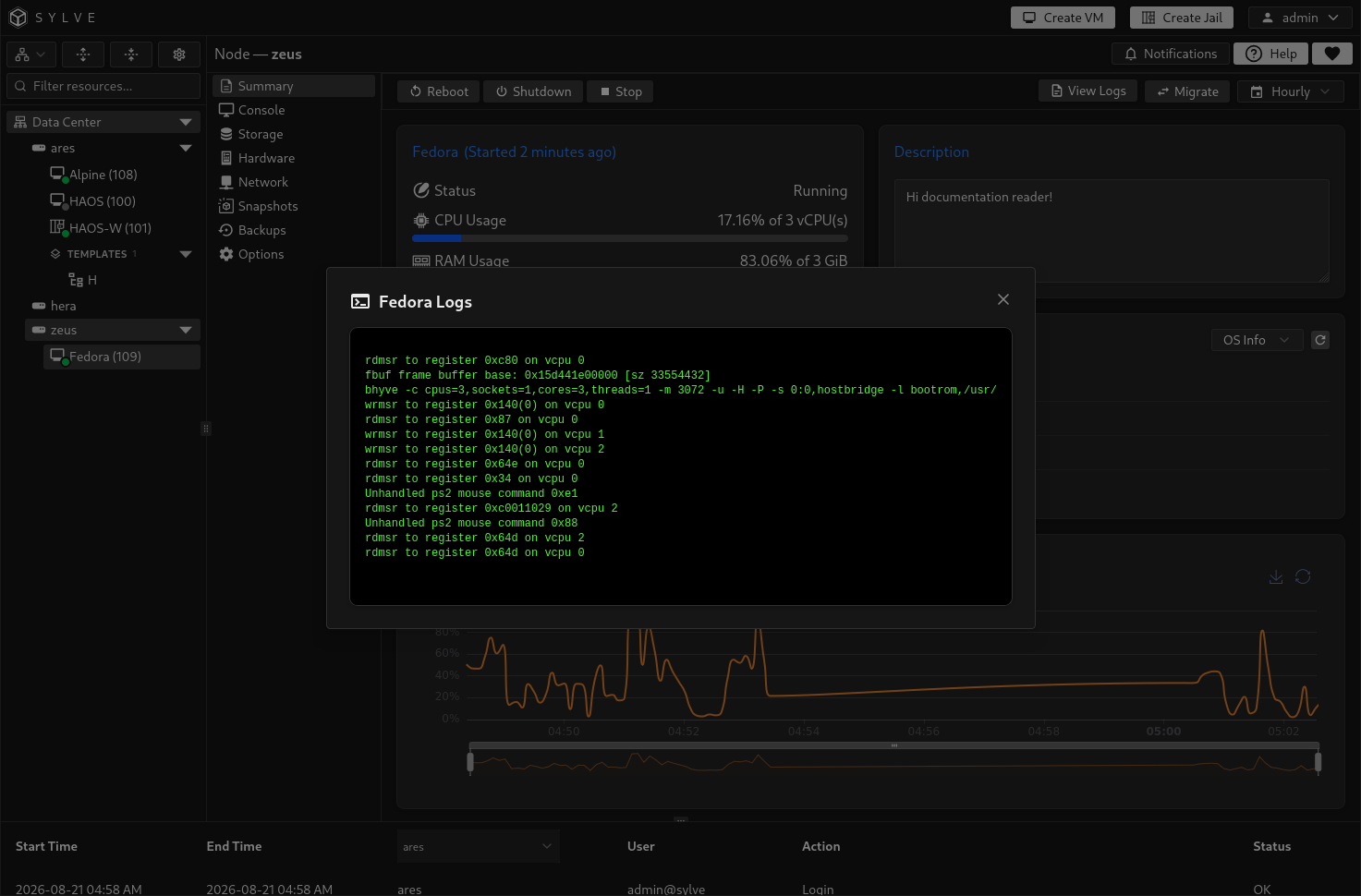Click the Status icon in Fedora card
The width and height of the screenshot is (1361, 896).
421,190
